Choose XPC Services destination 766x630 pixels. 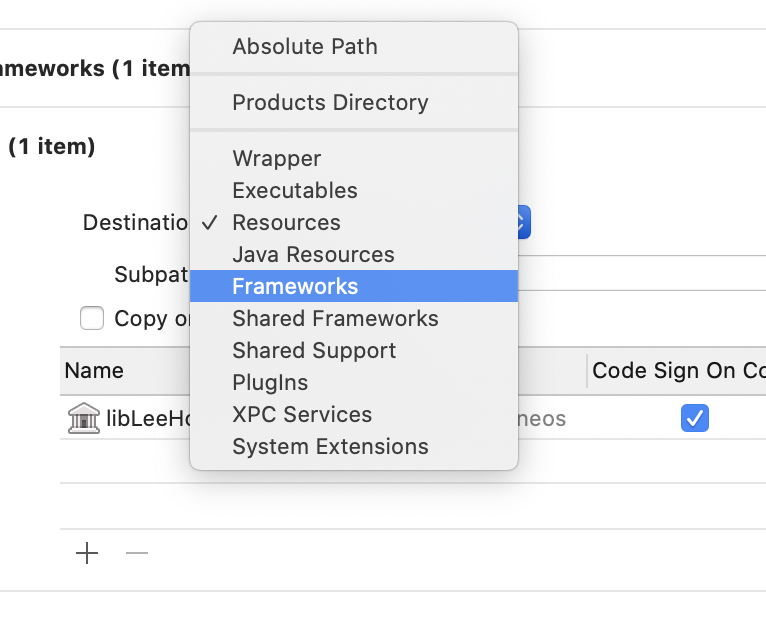click(x=302, y=414)
